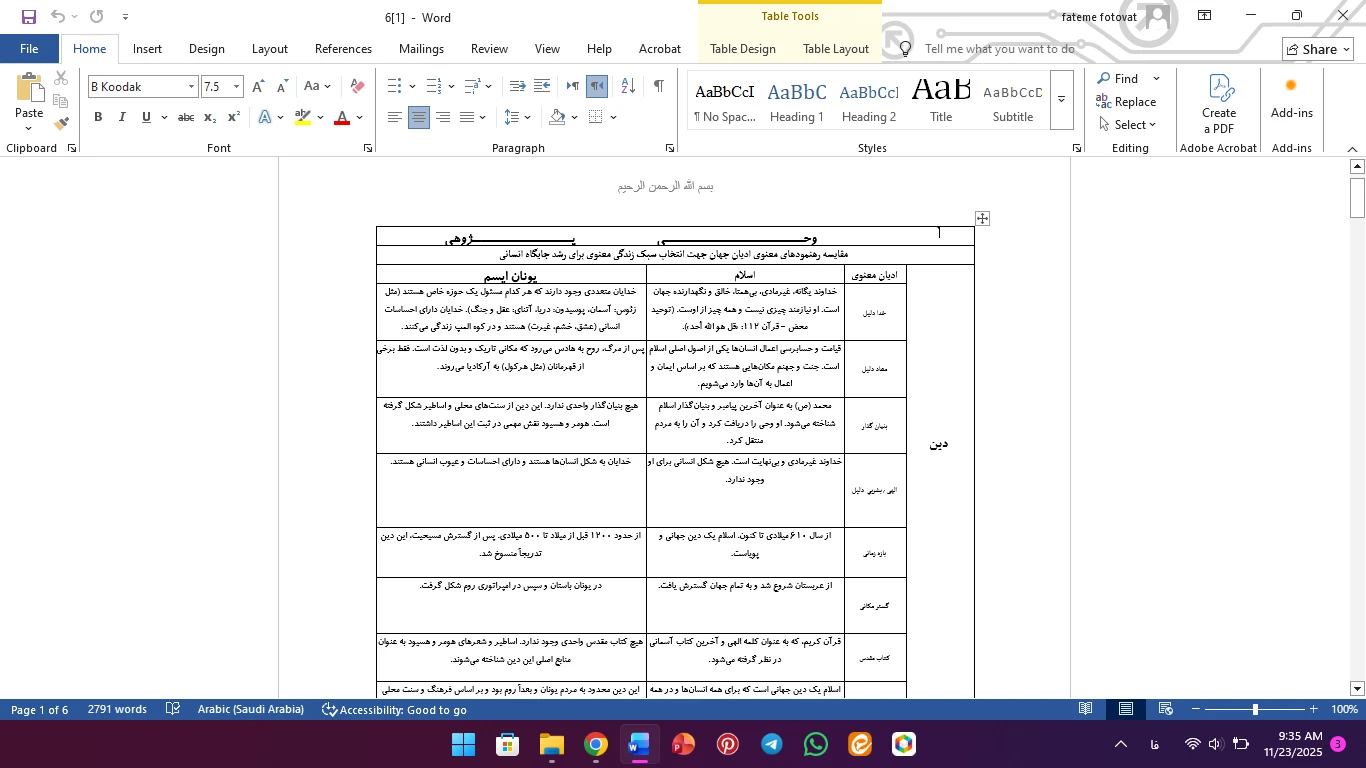Screen dimensions: 1366x768
Task: Open Telegram from the taskbar
Action: pyautogui.click(x=771, y=745)
